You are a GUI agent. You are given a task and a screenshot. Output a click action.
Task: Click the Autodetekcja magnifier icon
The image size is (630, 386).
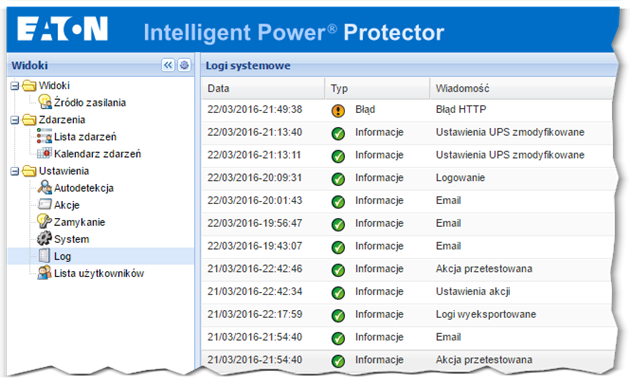tap(45, 187)
